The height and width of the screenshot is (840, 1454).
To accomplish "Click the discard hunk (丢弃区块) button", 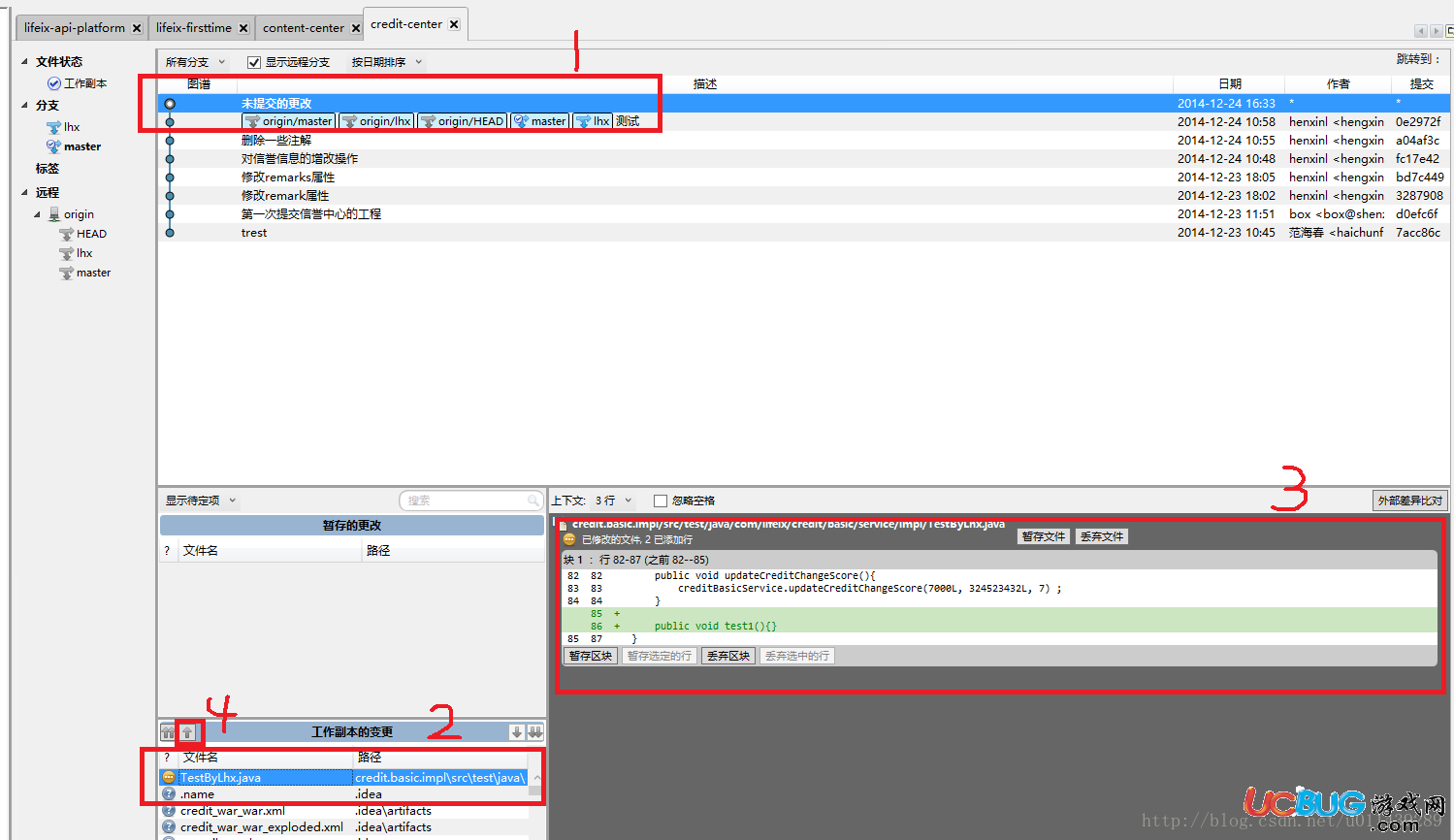I will pos(728,656).
